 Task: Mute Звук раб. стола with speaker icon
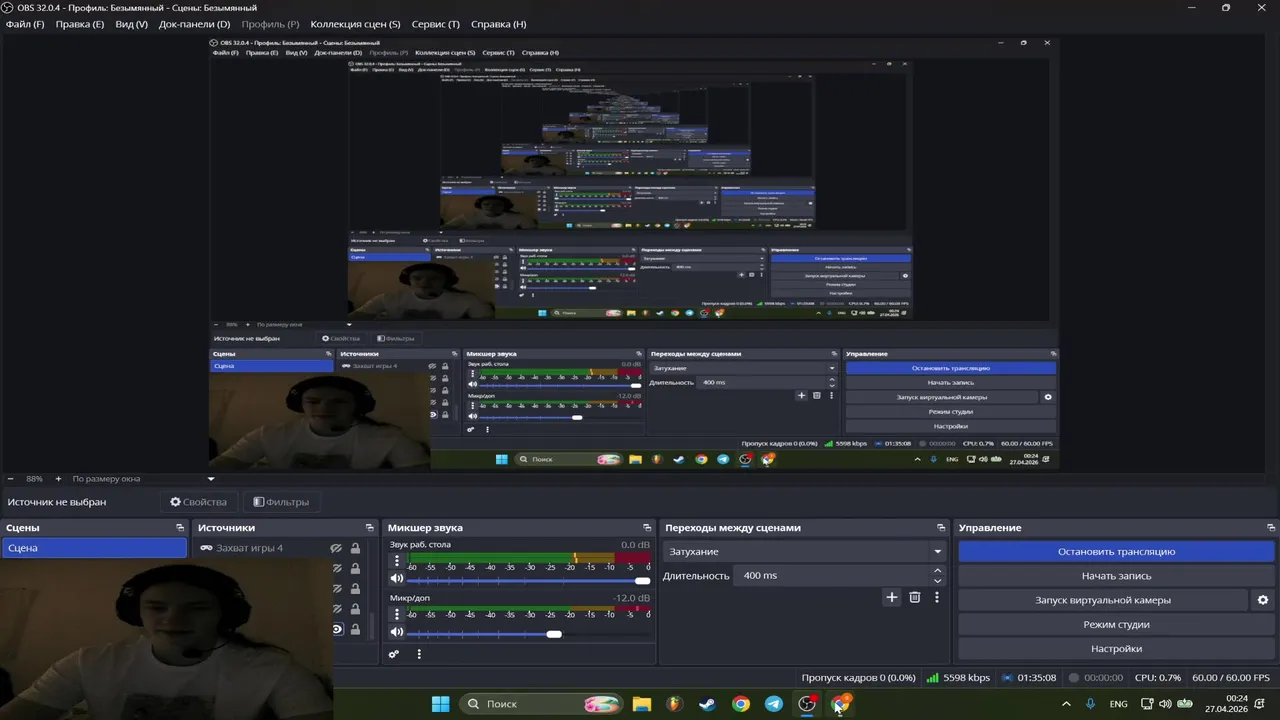397,579
